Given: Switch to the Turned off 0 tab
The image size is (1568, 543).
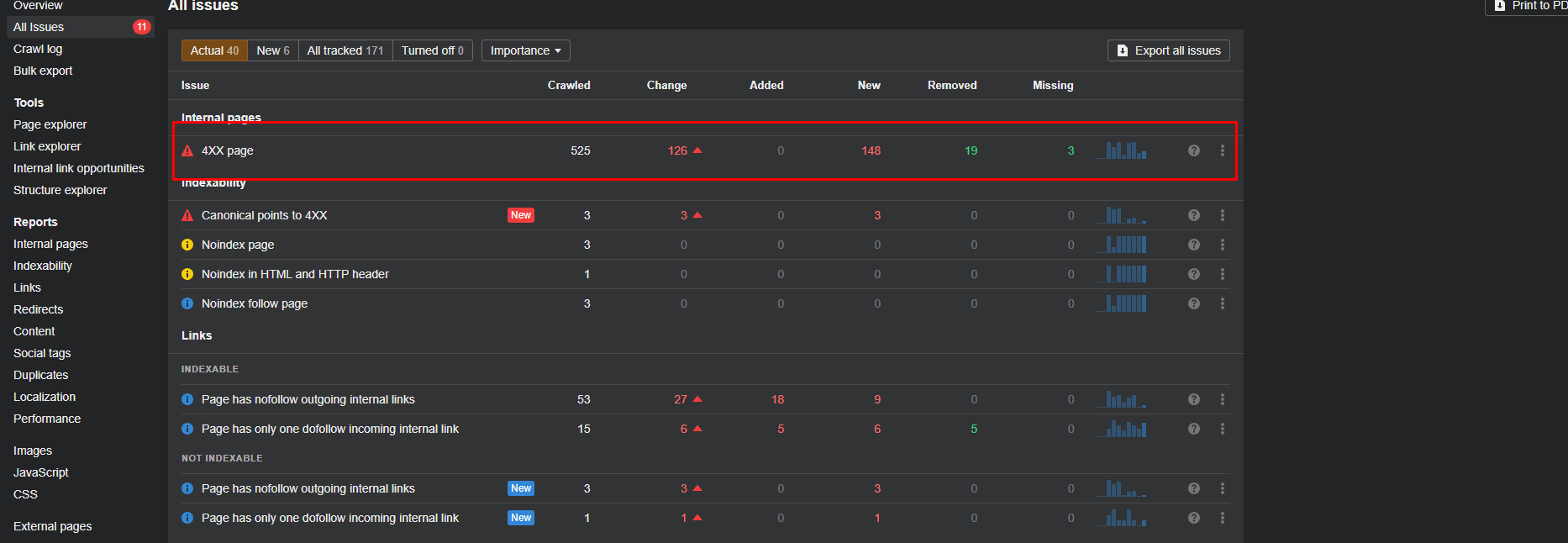Looking at the screenshot, I should pos(433,50).
